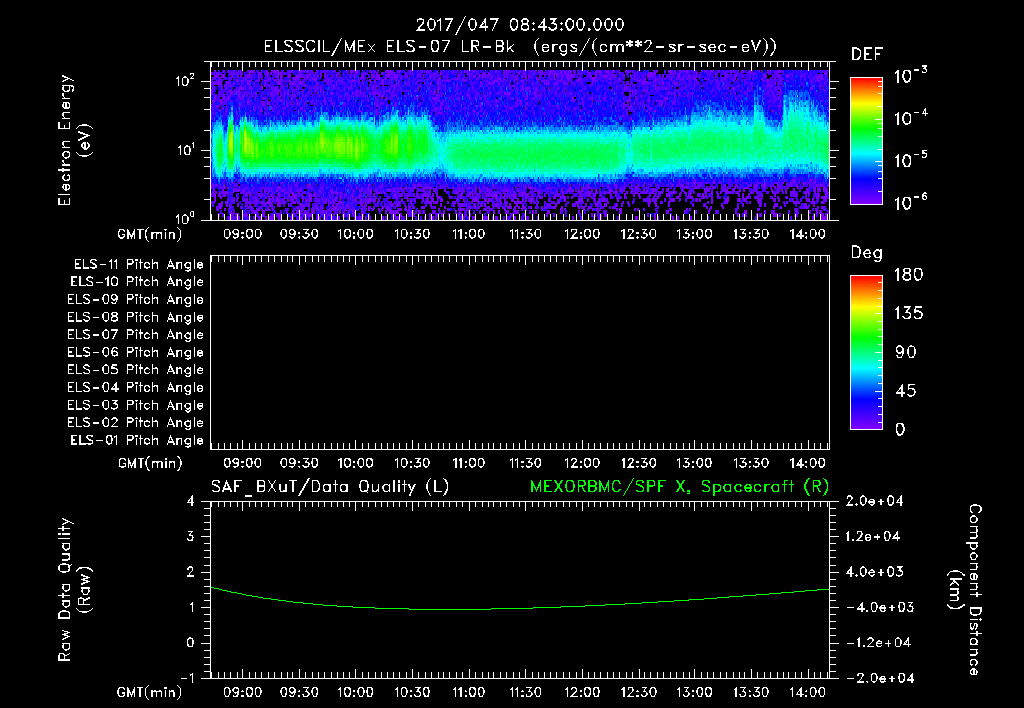
Task: Click GMT(min) label below the pitch angle panel
Action: [150, 464]
